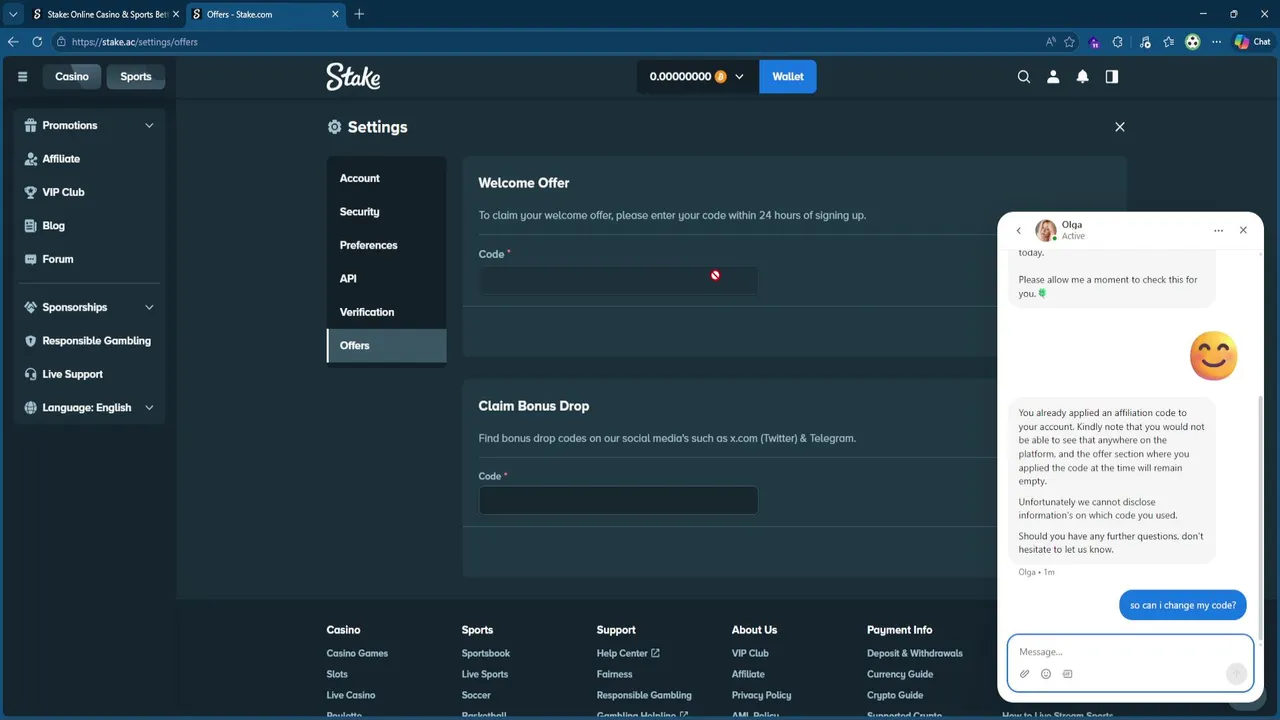
Task: Click the browser extensions icon
Action: point(1118,42)
